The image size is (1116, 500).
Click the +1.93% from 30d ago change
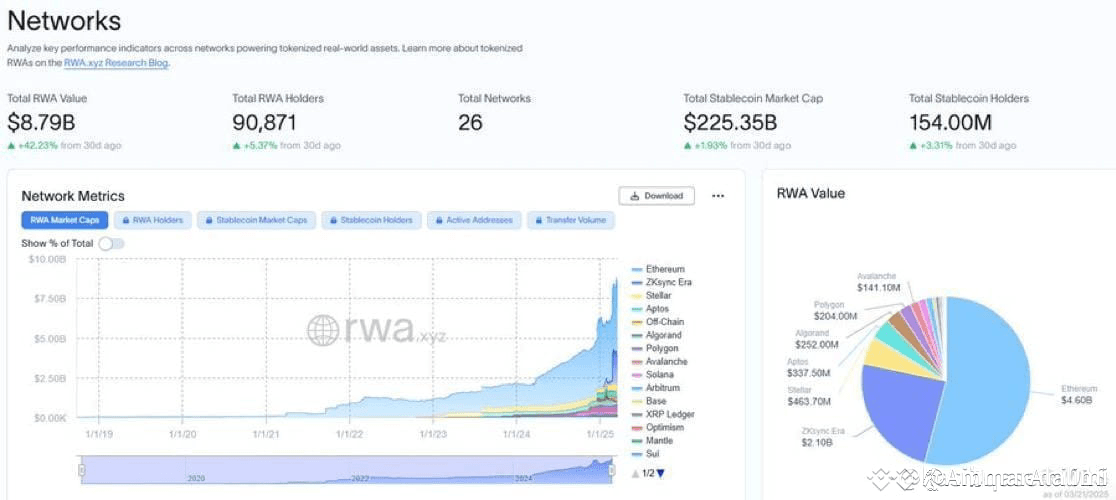737,146
